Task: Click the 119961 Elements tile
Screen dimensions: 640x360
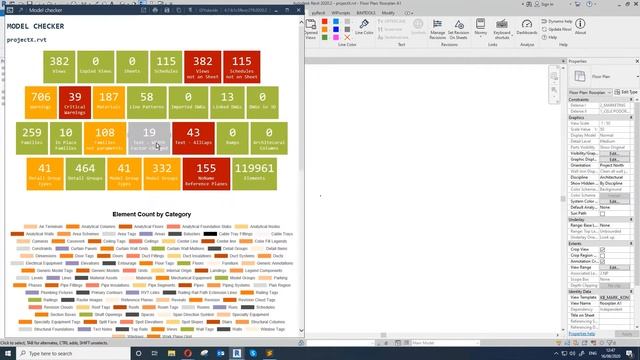Action: 254,174
